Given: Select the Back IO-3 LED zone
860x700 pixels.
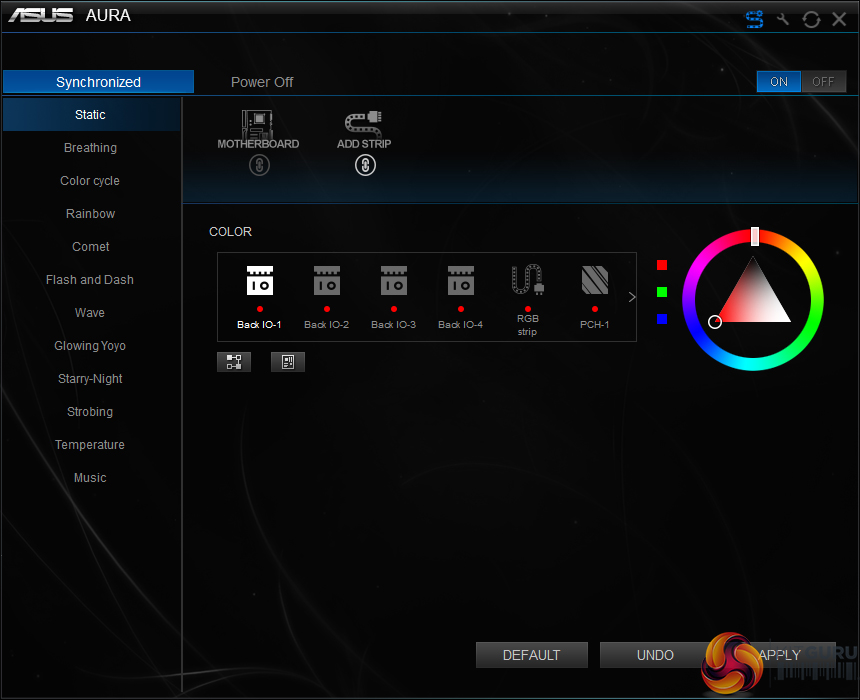Looking at the screenshot, I should pos(394,297).
